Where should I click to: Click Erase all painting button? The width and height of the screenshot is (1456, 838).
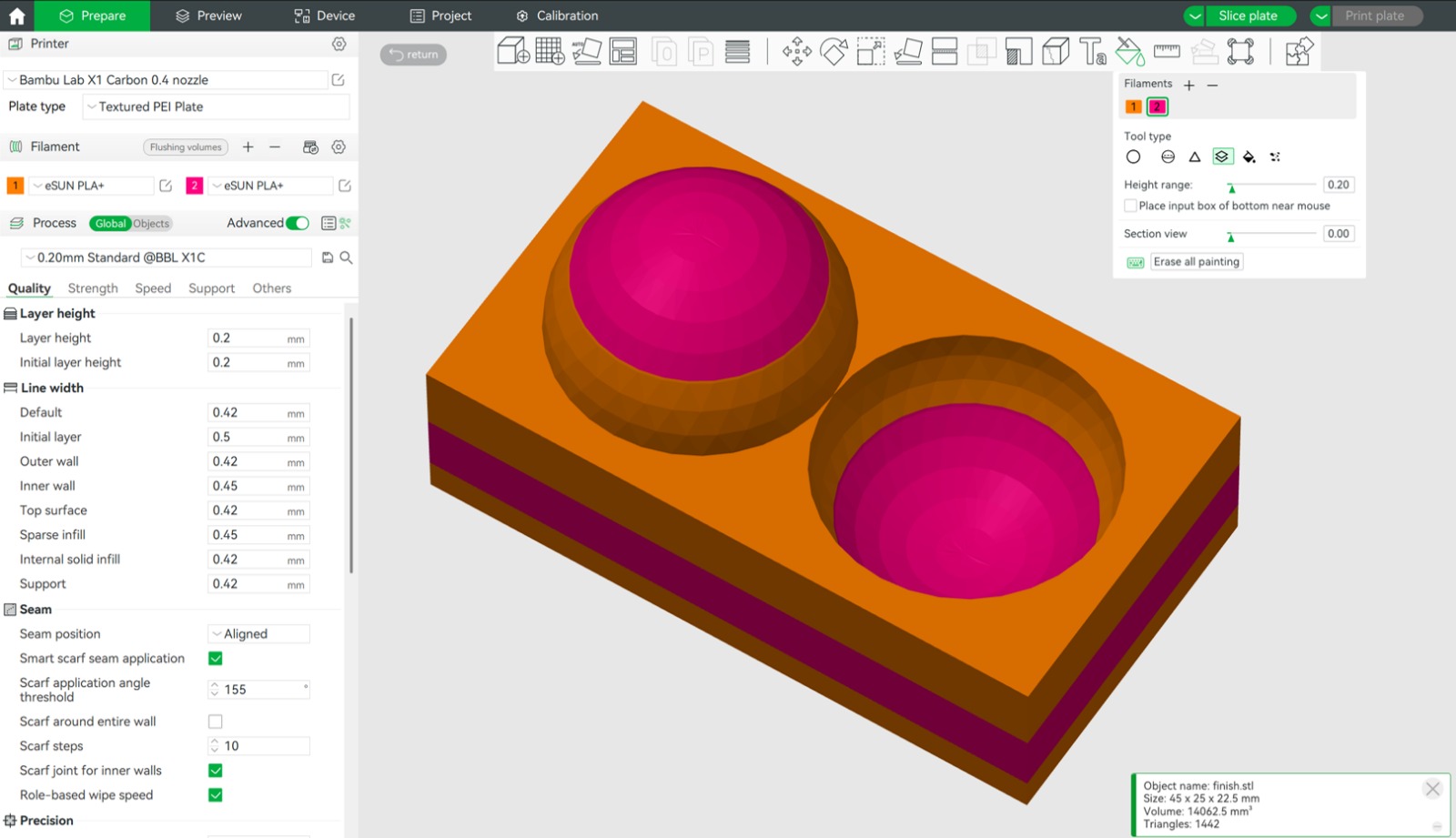(1197, 262)
